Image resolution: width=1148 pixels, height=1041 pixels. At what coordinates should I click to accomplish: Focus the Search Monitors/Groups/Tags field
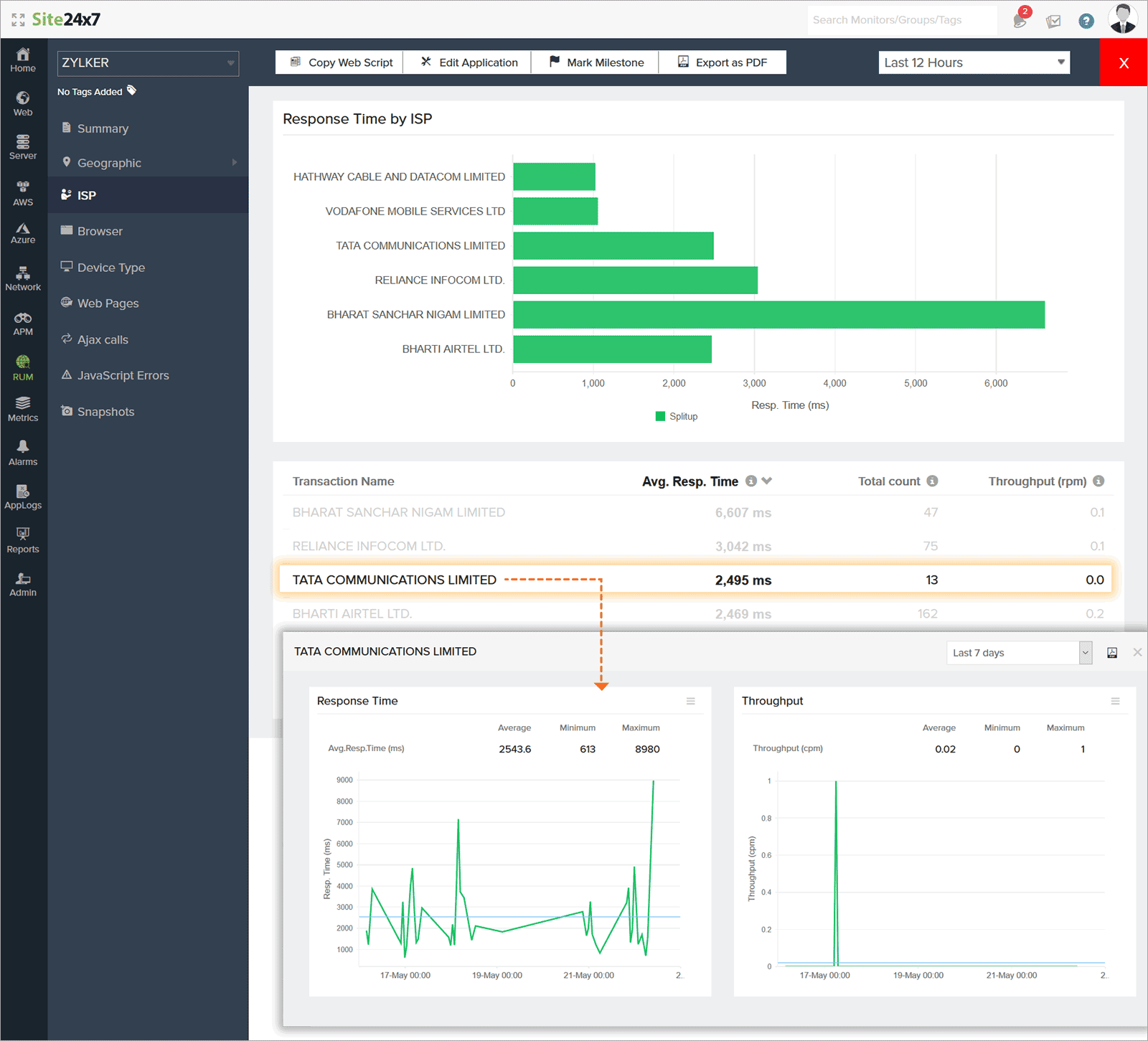point(902,20)
